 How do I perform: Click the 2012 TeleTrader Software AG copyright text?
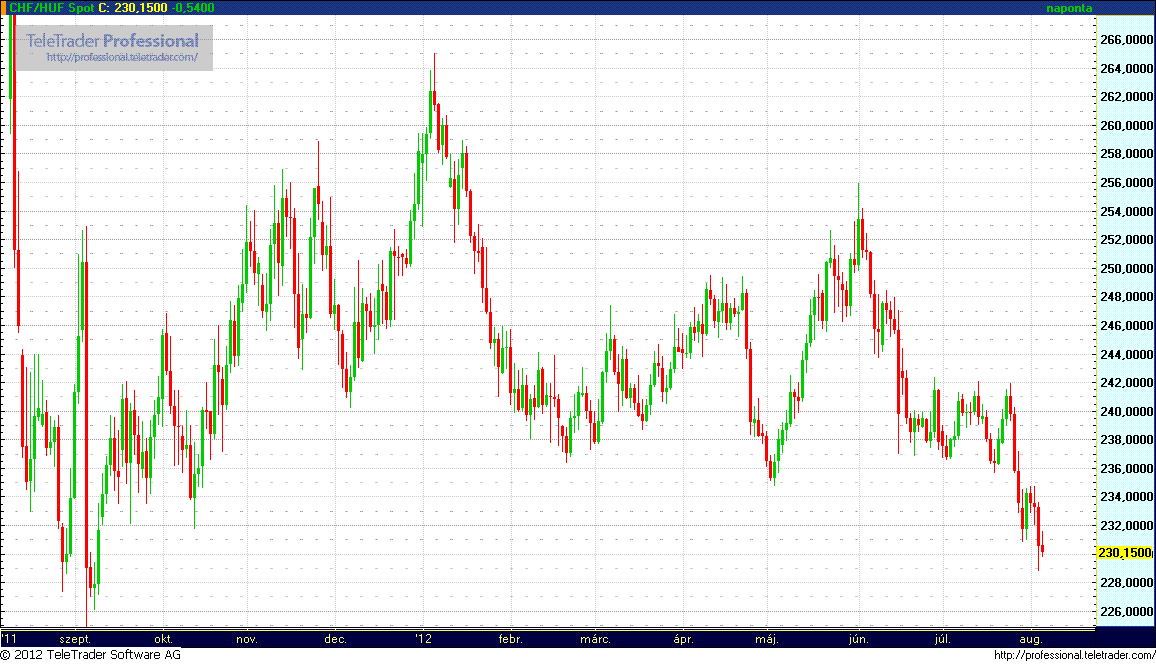click(x=91, y=655)
